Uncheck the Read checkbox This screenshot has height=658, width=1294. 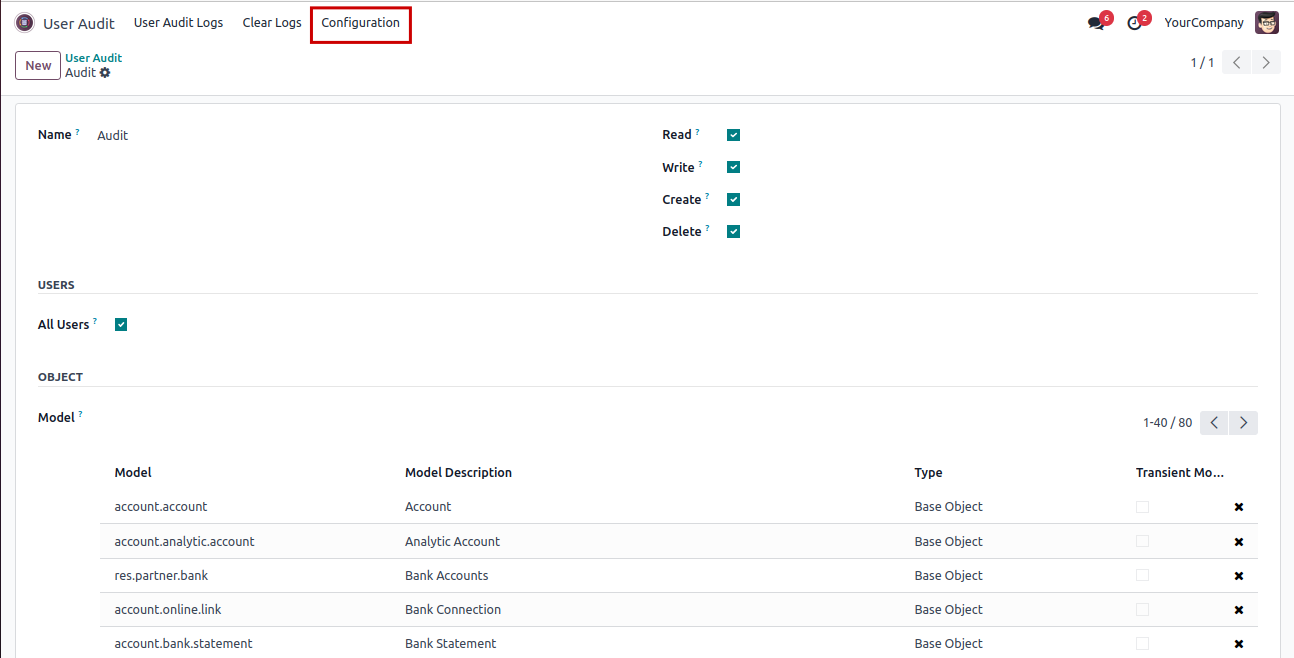pyautogui.click(x=733, y=135)
